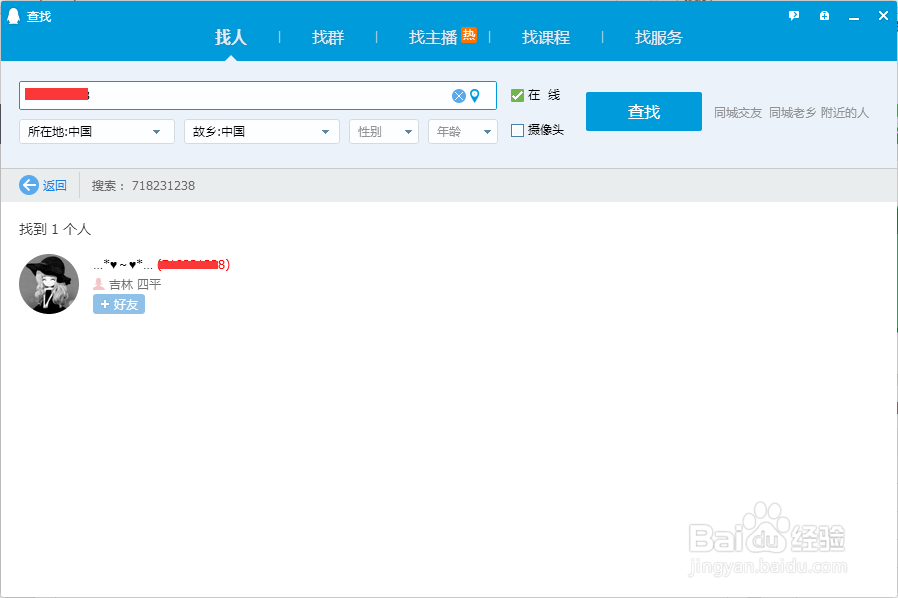Enable the 摄像头 camera checkbox

pyautogui.click(x=517, y=130)
